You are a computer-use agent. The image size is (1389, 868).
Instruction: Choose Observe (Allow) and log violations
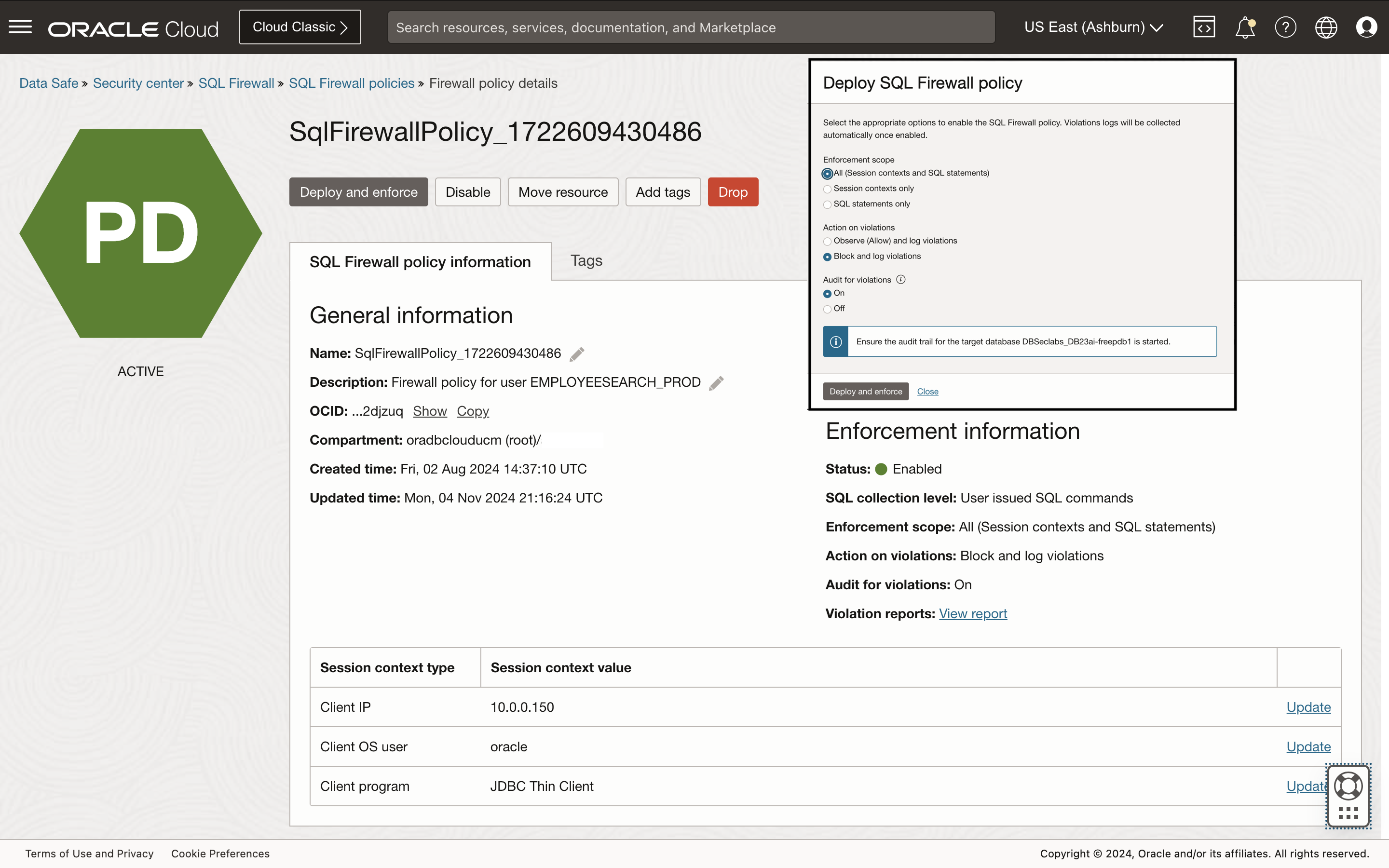coord(827,241)
